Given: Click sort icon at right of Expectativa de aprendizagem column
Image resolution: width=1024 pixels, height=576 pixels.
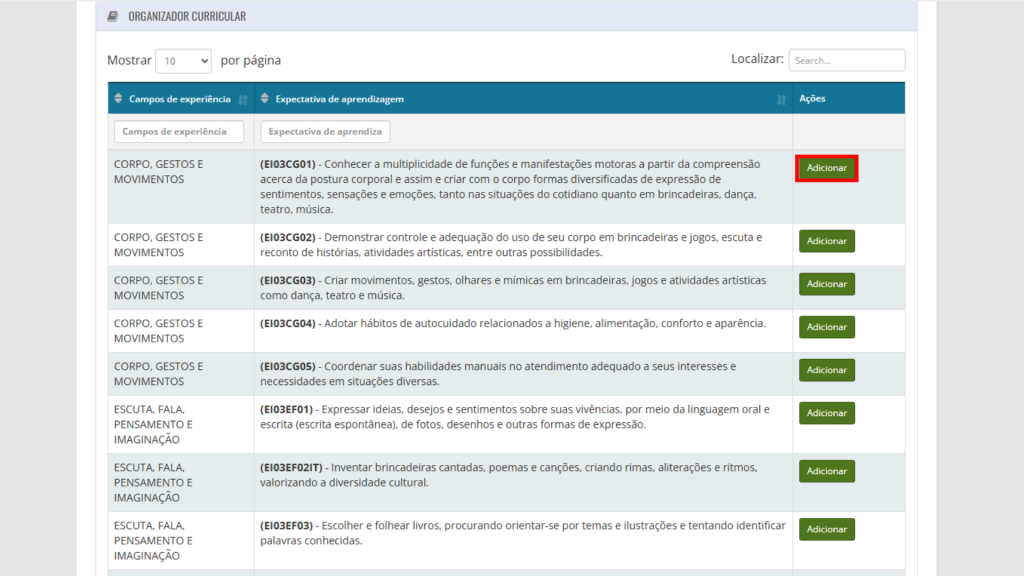Looking at the screenshot, I should (x=781, y=99).
